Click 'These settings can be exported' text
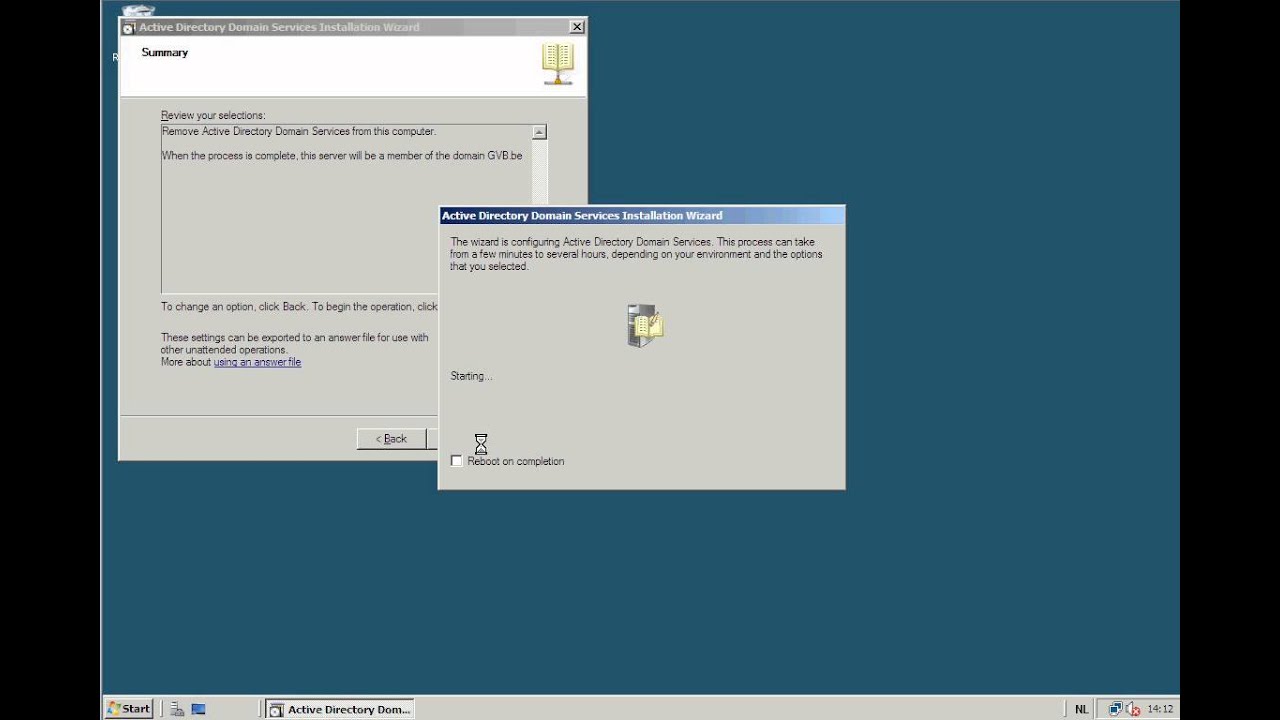 pyautogui.click(x=295, y=344)
